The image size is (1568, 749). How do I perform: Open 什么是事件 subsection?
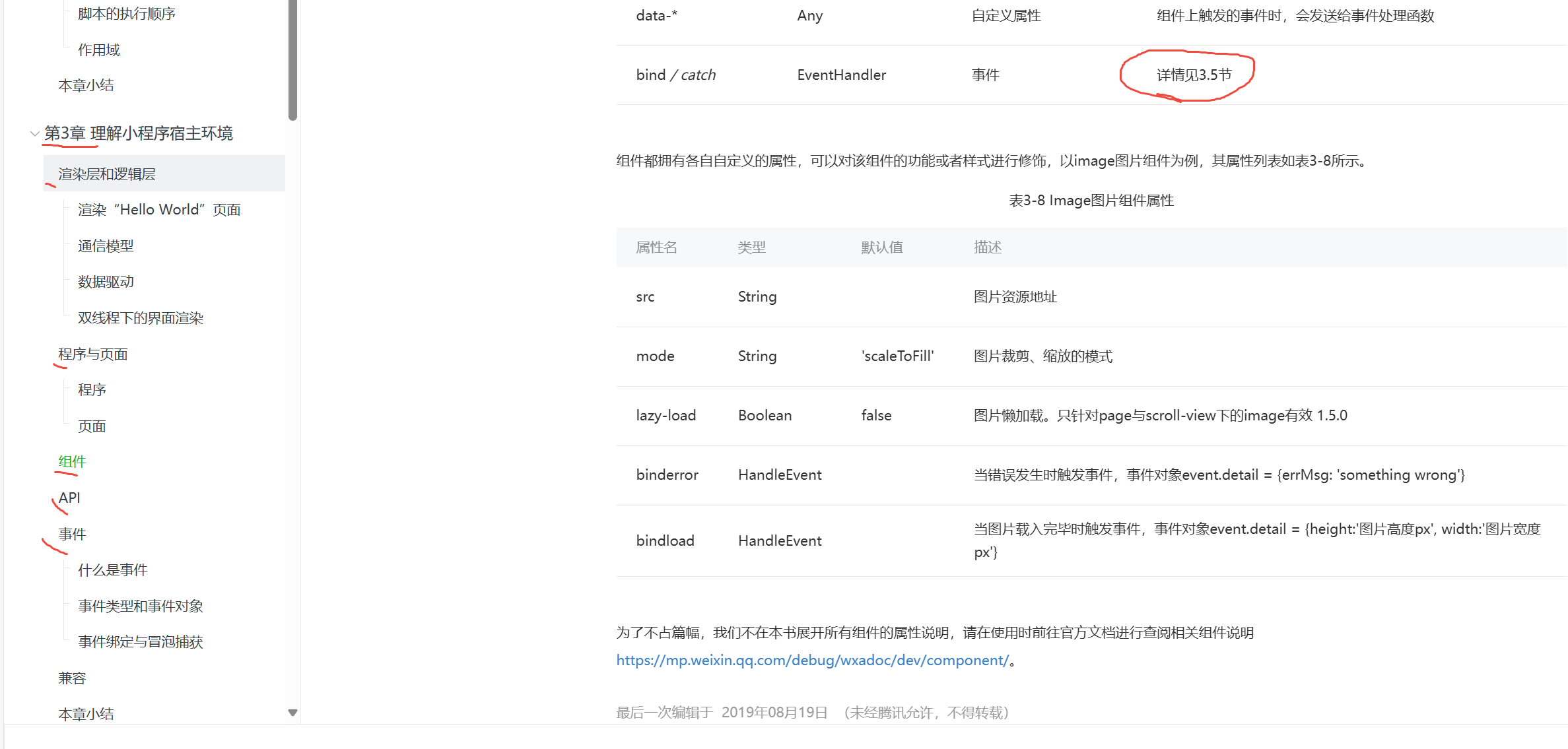tap(112, 570)
